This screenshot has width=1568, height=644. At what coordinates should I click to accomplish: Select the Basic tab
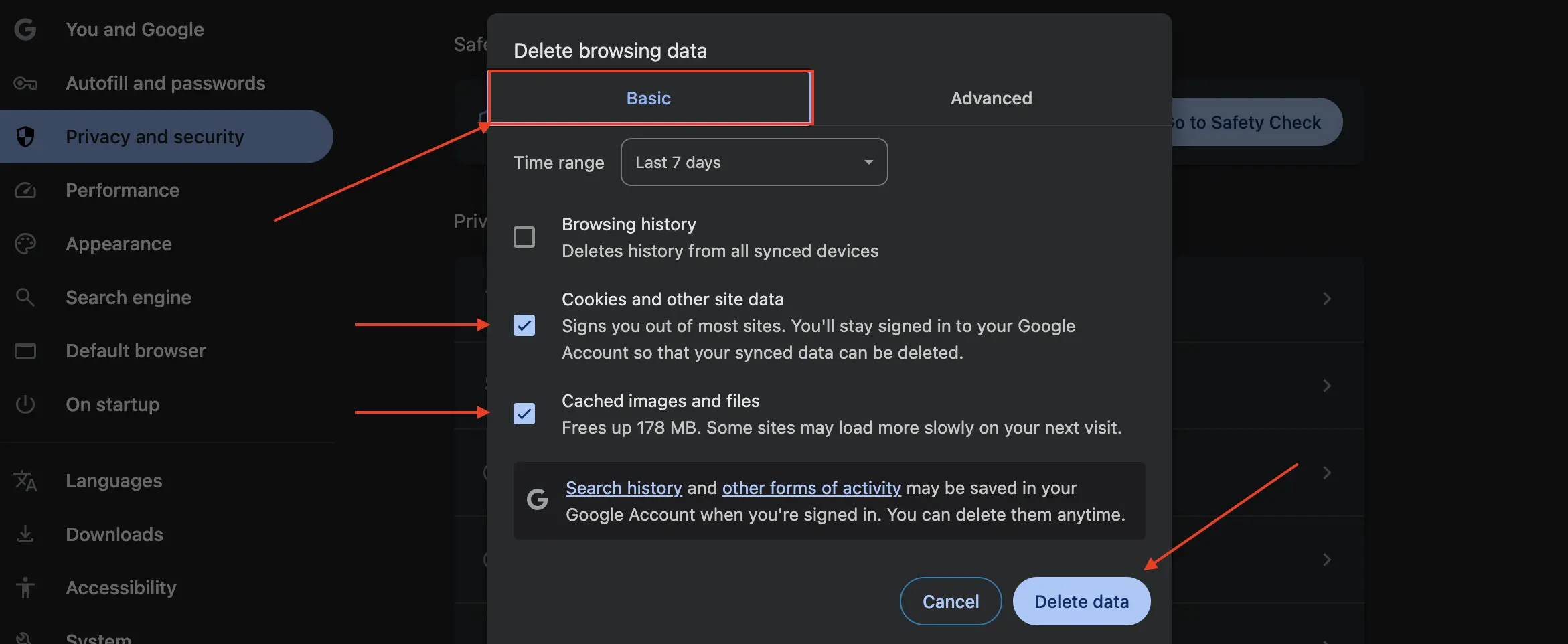pyautogui.click(x=648, y=98)
